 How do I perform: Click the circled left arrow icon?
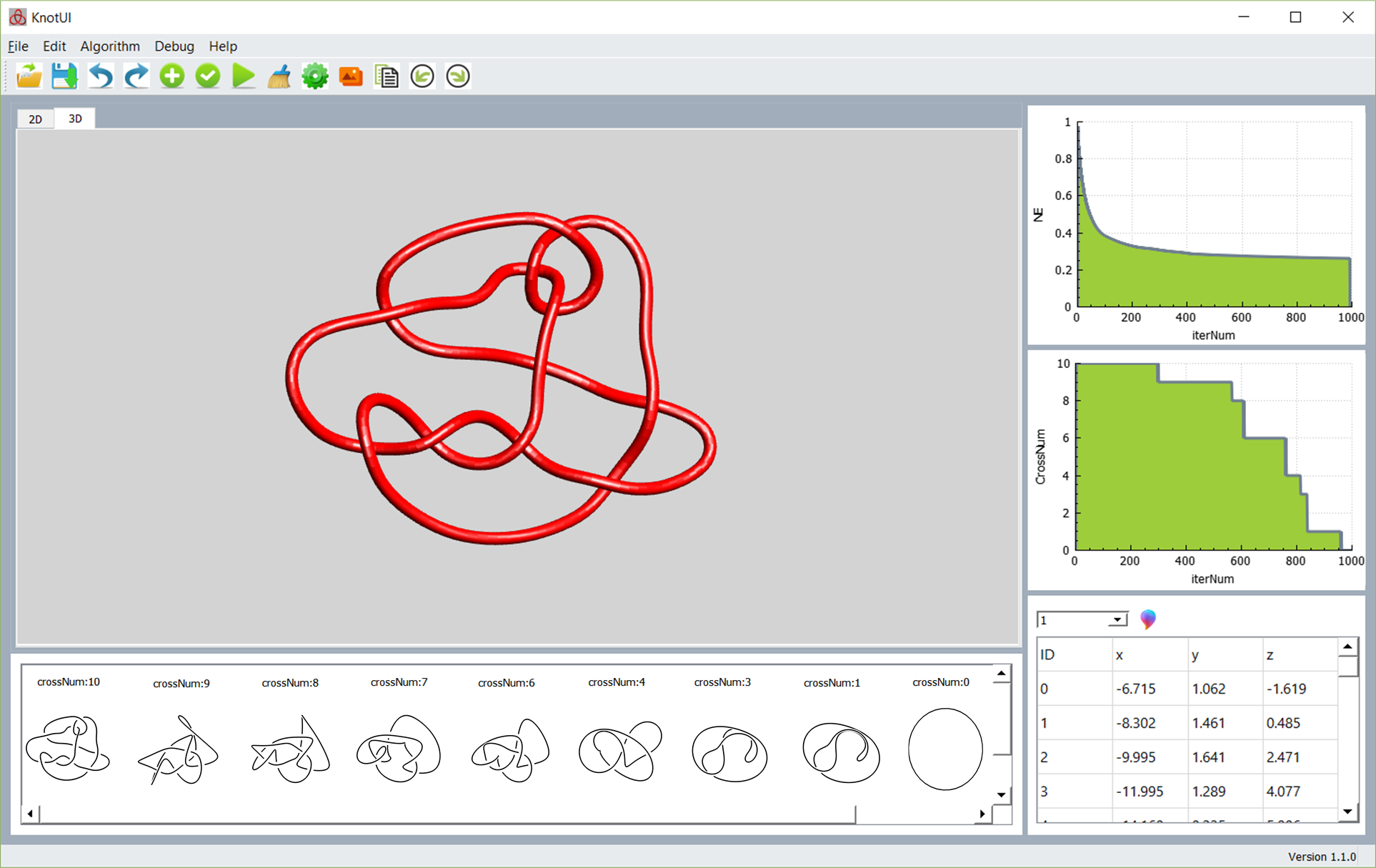coord(422,76)
